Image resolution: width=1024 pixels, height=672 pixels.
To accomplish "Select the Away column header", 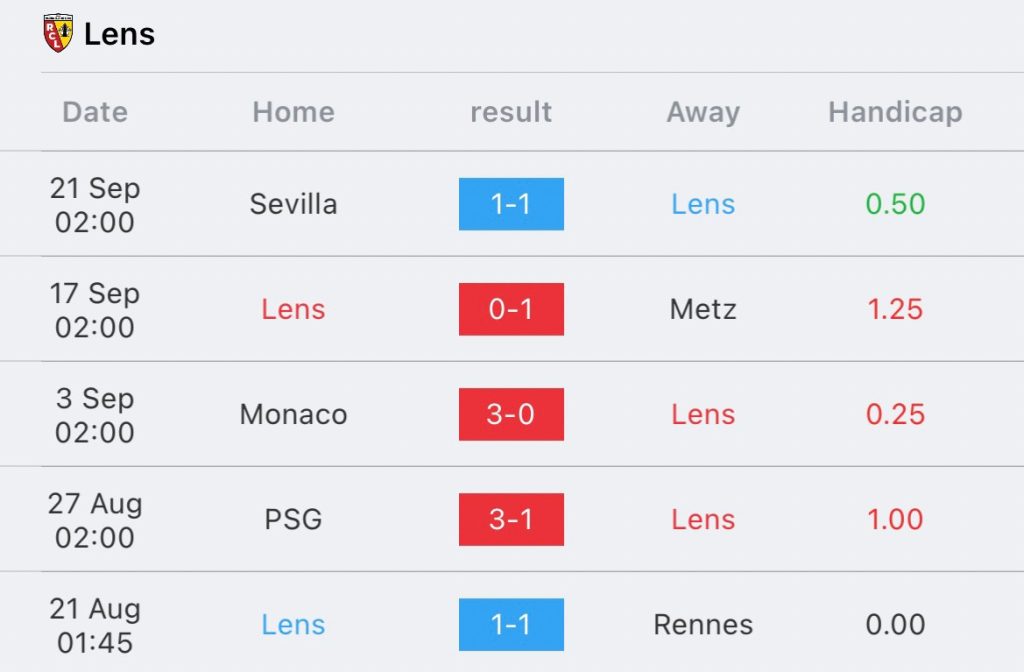I will [703, 112].
